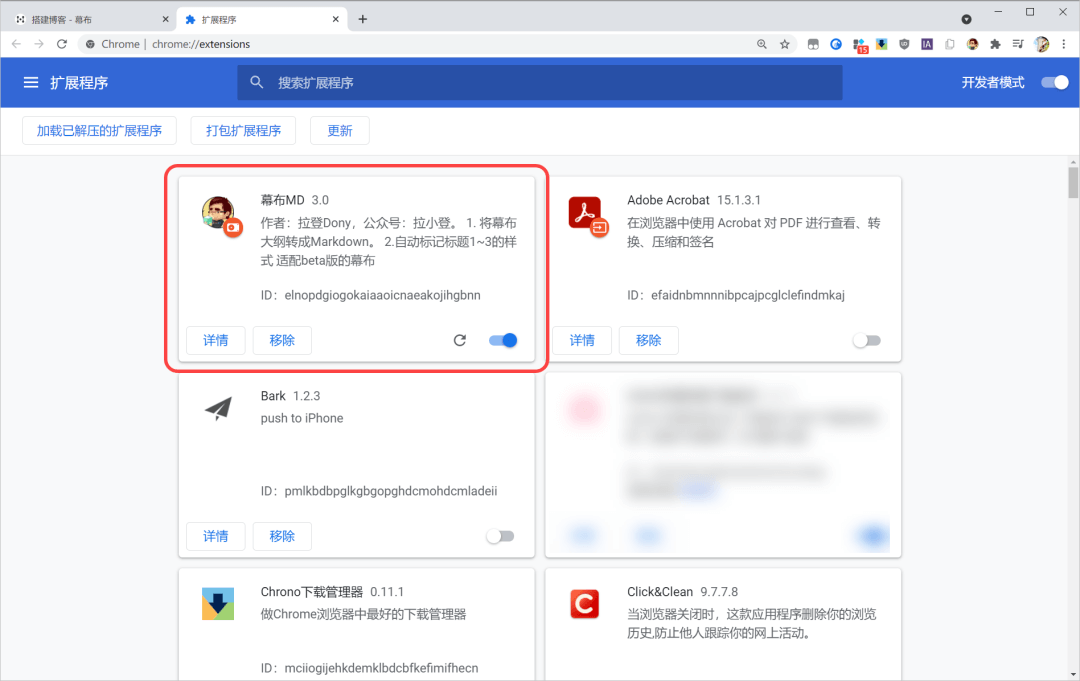The image size is (1080, 681).
Task: Select the 扩展程序 browser tab
Action: click(262, 19)
